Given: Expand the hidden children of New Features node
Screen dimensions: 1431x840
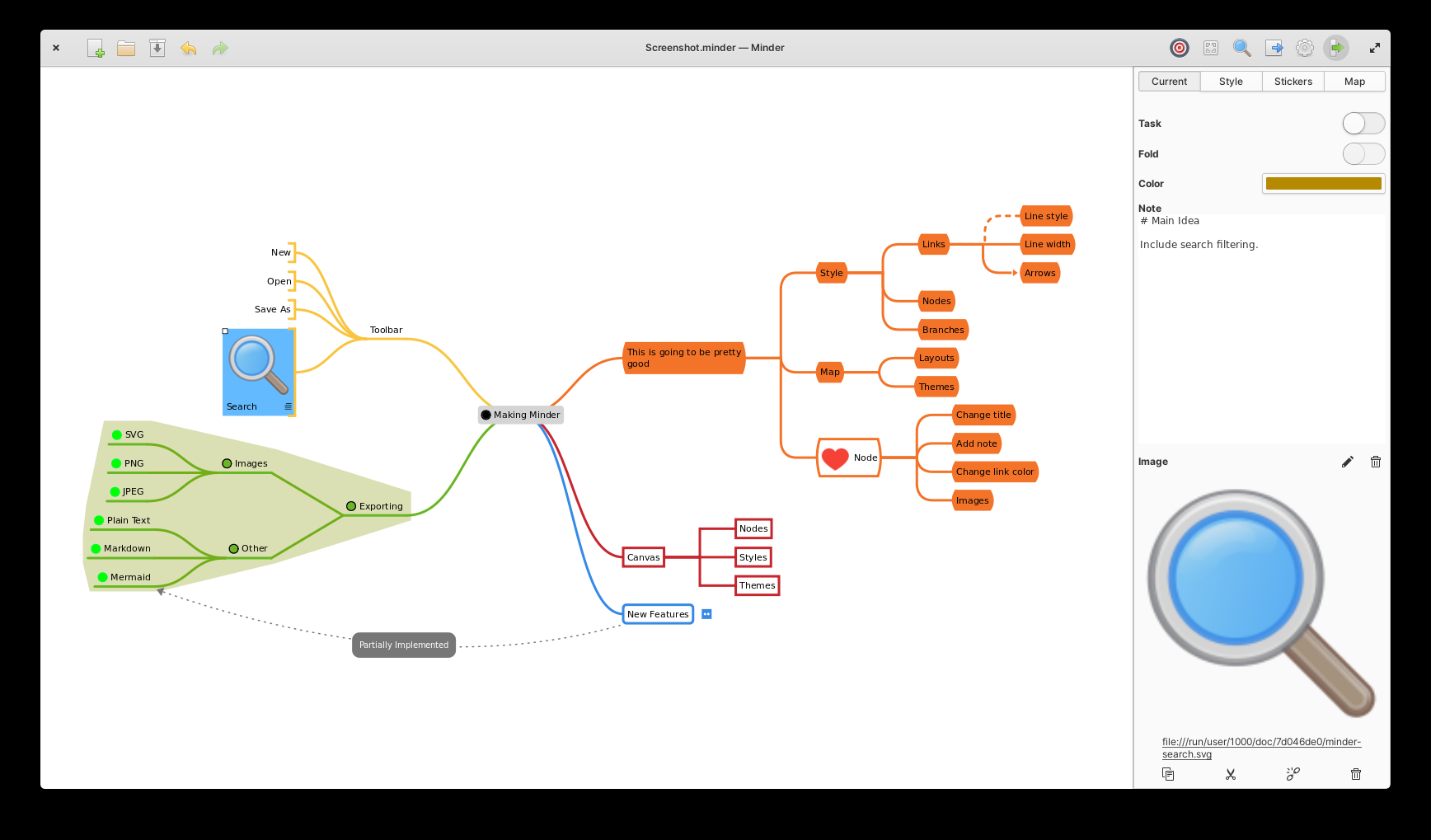Looking at the screenshot, I should pos(706,613).
